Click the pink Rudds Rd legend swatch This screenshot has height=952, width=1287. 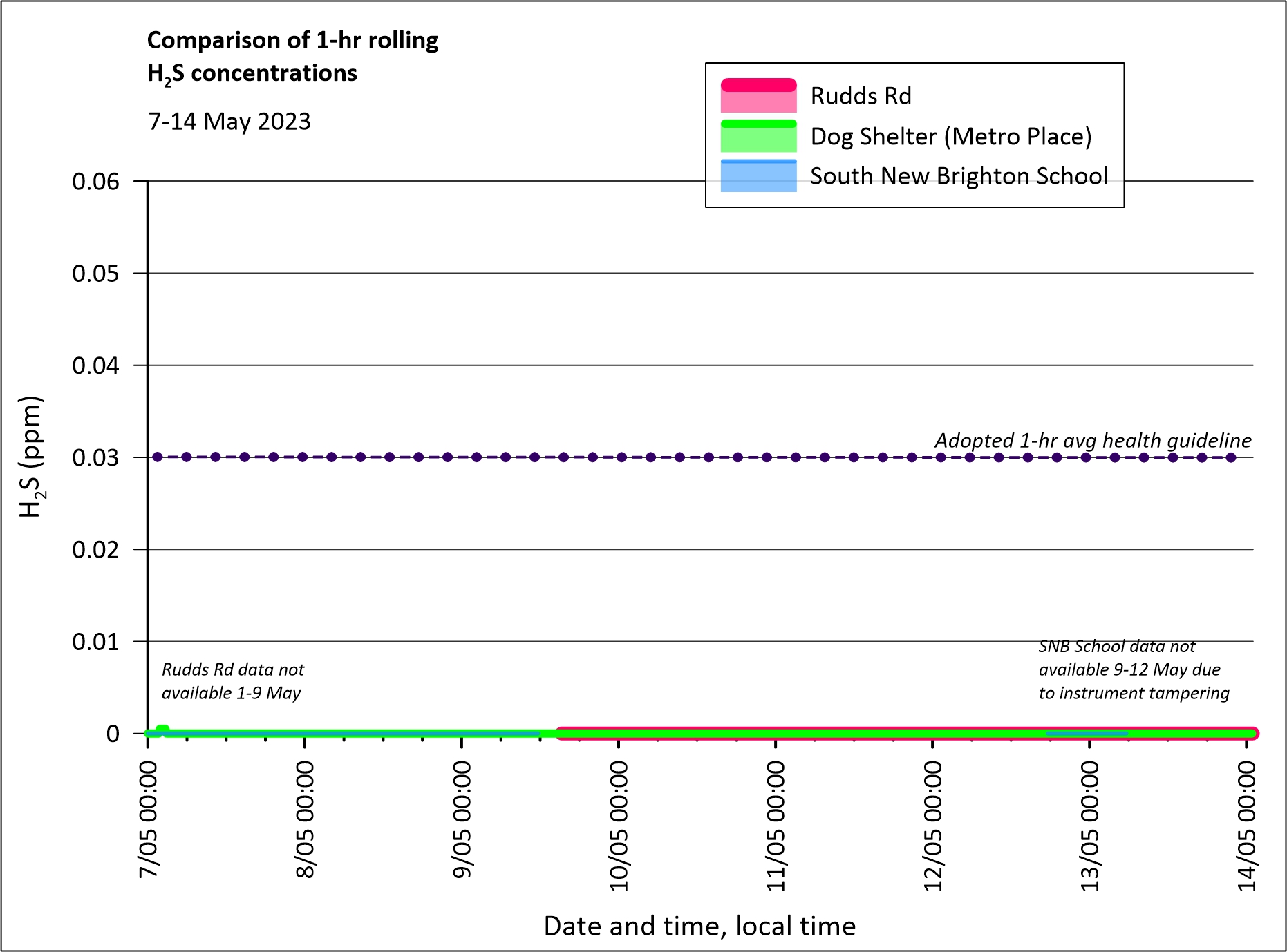(758, 95)
